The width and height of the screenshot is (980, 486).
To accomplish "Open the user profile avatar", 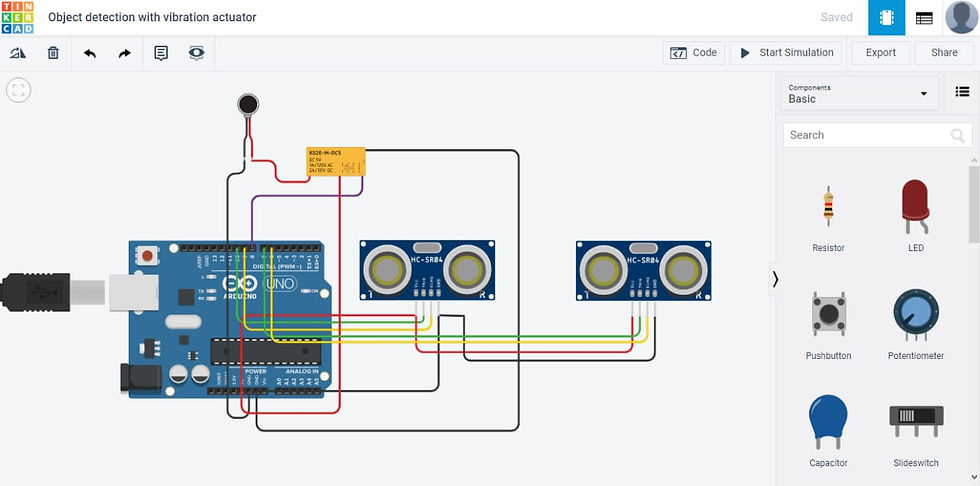I will point(961,17).
